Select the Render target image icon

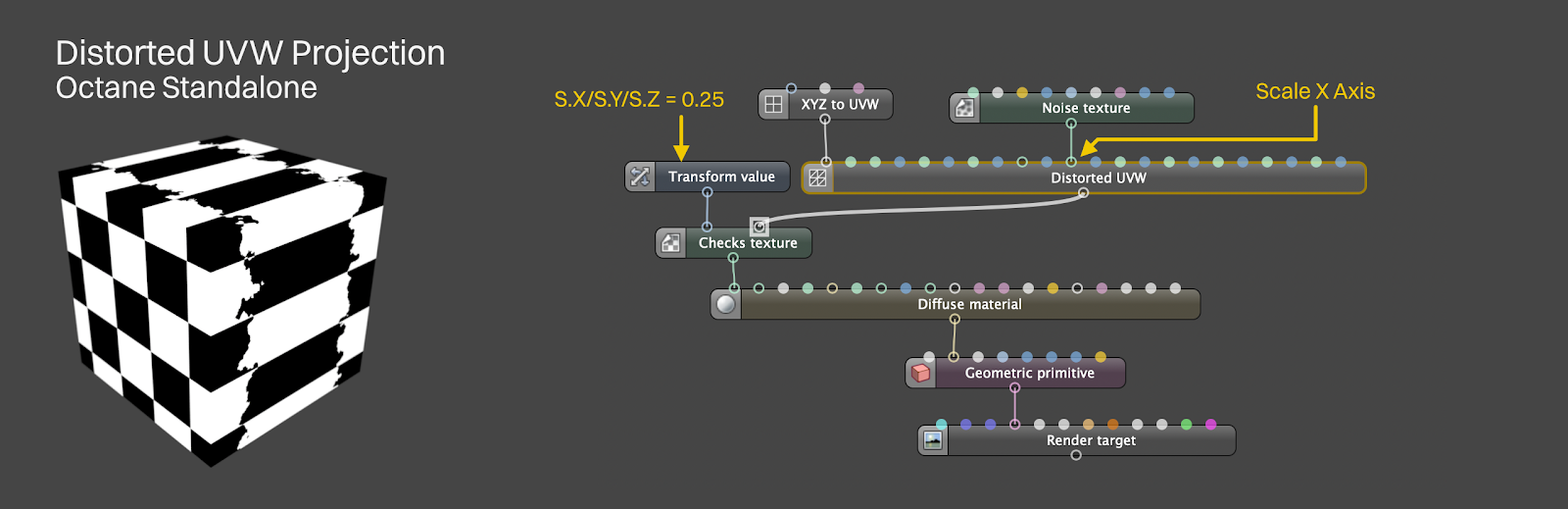coord(933,440)
